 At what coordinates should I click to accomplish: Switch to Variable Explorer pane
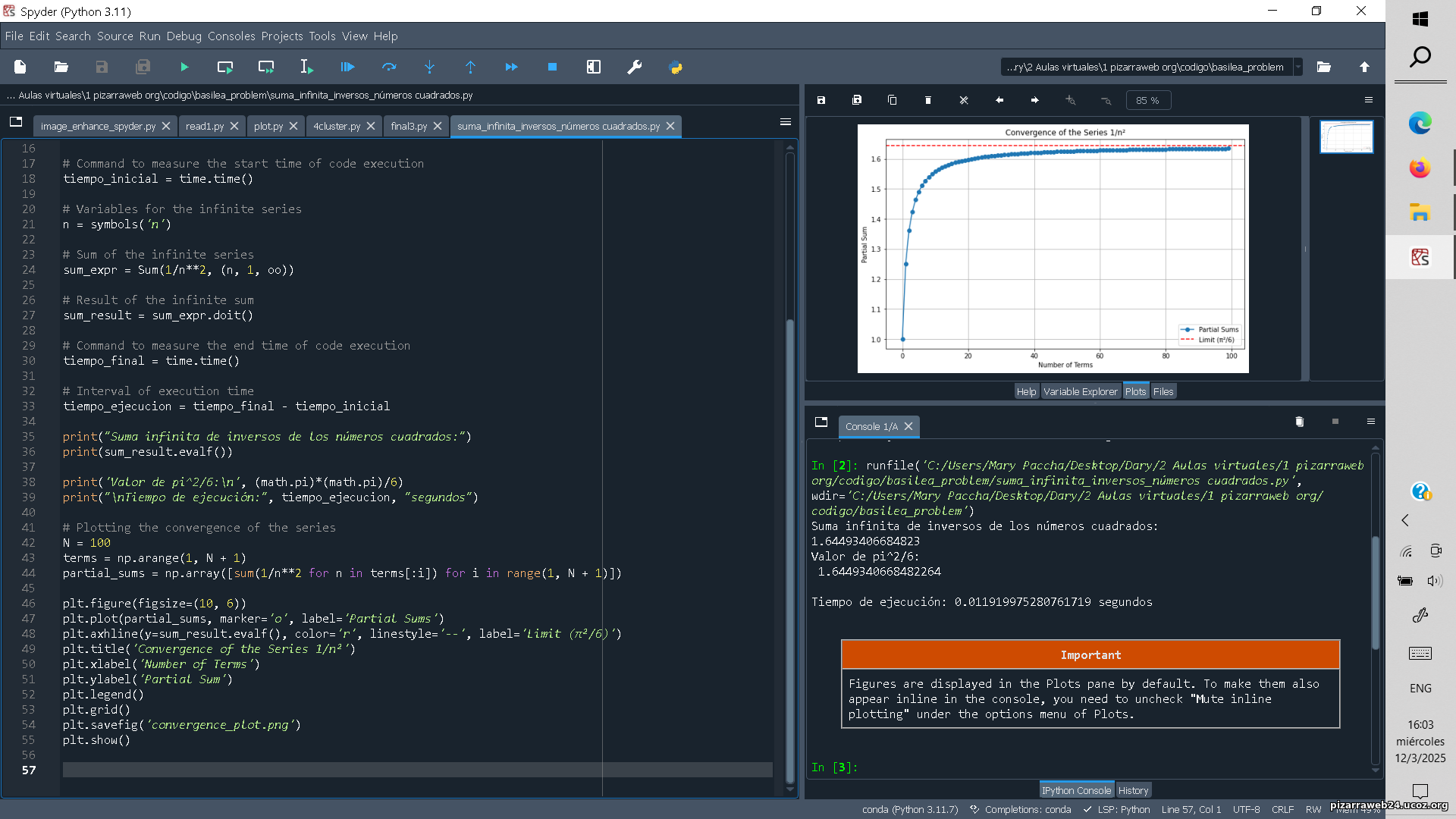(x=1080, y=392)
